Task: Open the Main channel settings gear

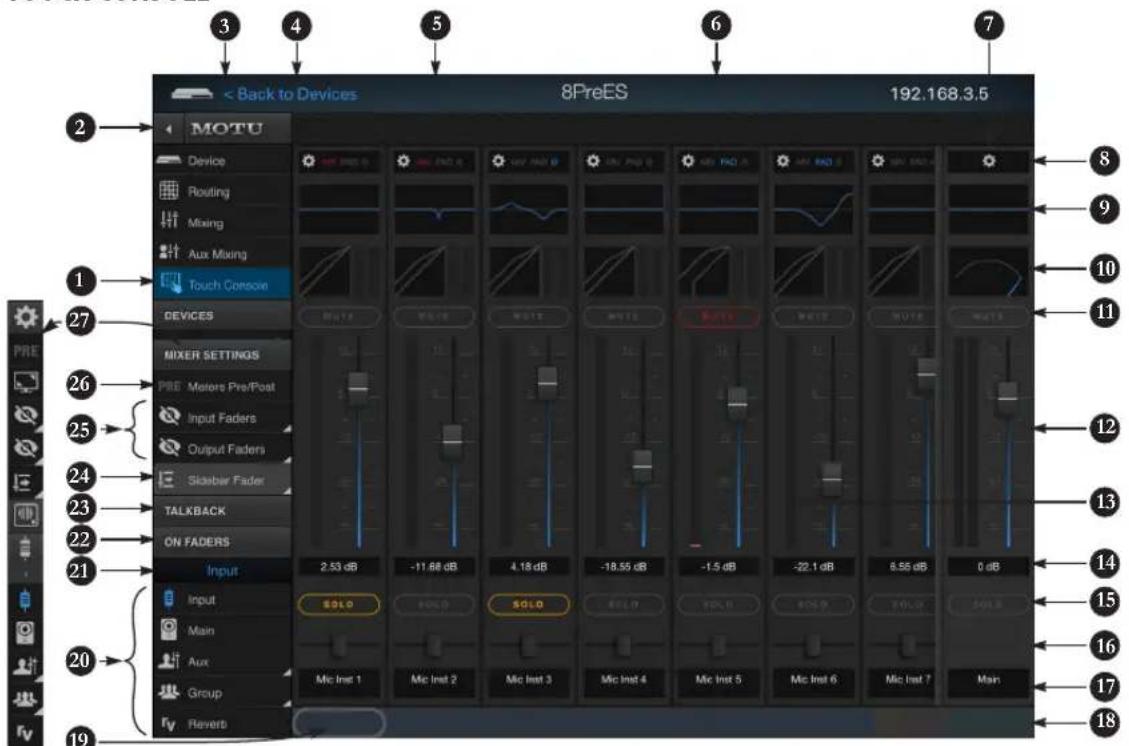Action: click(989, 161)
